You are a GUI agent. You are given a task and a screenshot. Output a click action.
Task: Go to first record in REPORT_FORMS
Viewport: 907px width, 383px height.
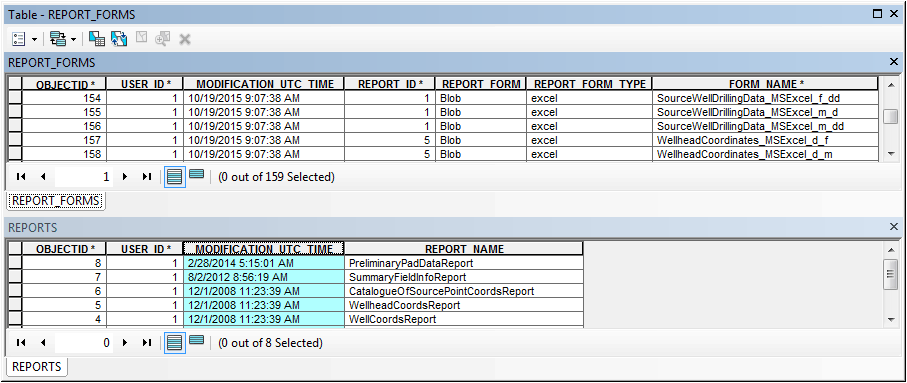click(21, 177)
